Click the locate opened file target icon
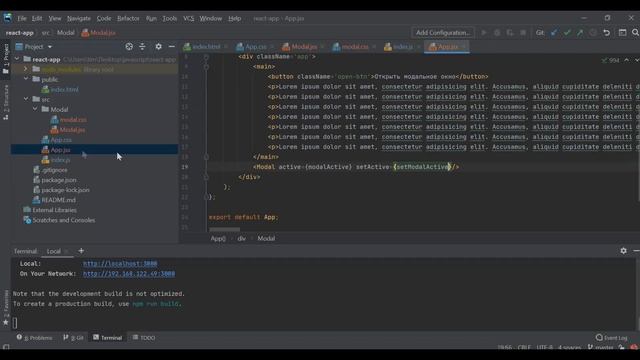The width and height of the screenshot is (640, 360). [x=129, y=47]
